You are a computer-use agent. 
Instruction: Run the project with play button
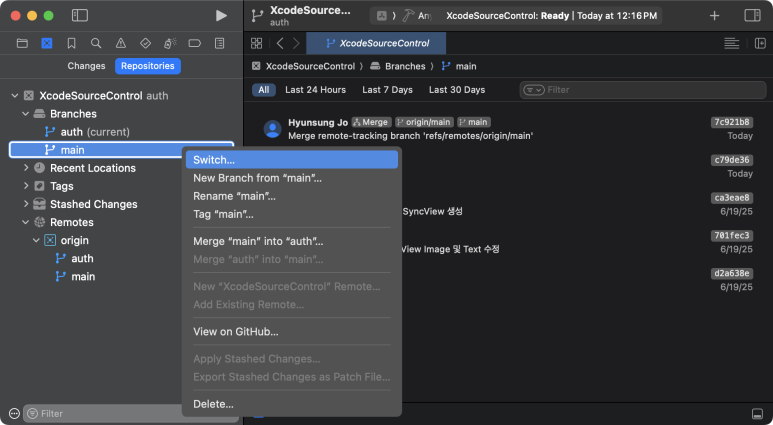click(x=221, y=15)
